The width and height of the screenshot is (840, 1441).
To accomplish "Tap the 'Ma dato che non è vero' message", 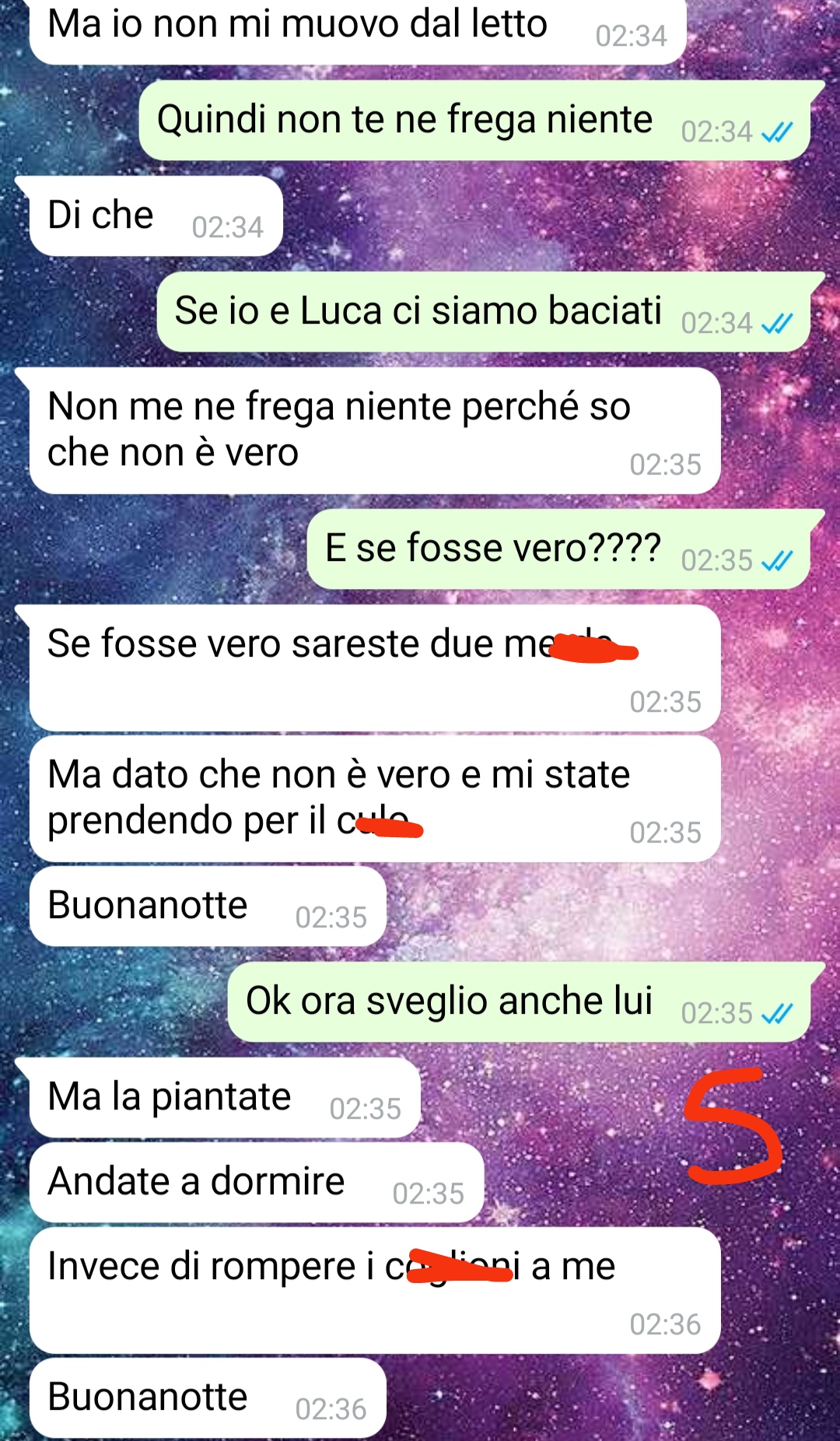I will [375, 798].
